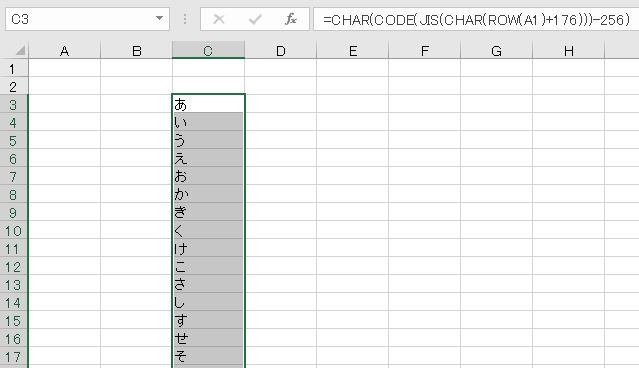The width and height of the screenshot is (639, 368).
Task: Click the Name Box showing C3
Action: coord(87,19)
